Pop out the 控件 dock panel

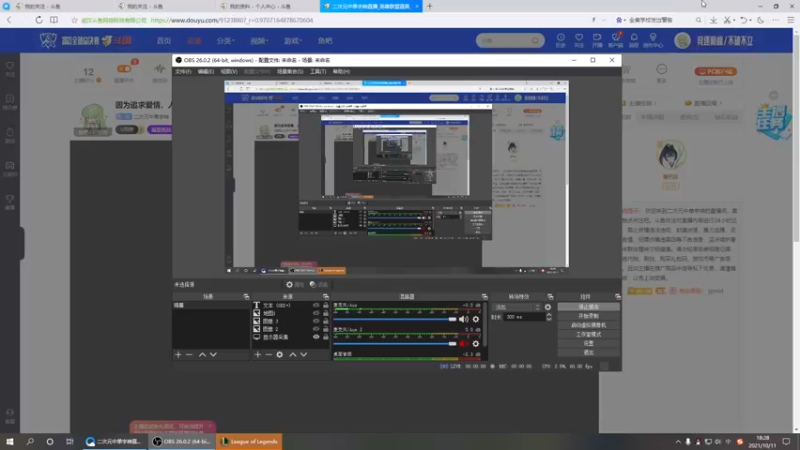[617, 296]
